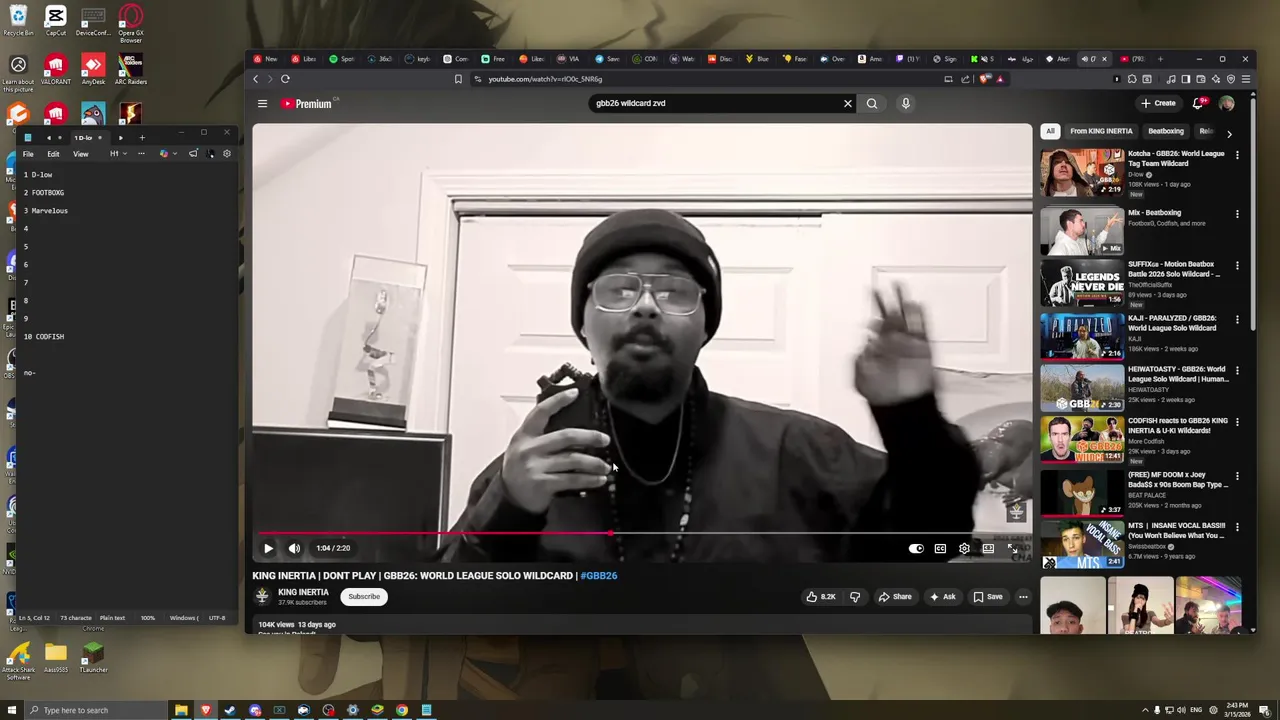Viewport: 1280px width, 720px height.
Task: Go back in browser history
Action: click(255, 79)
